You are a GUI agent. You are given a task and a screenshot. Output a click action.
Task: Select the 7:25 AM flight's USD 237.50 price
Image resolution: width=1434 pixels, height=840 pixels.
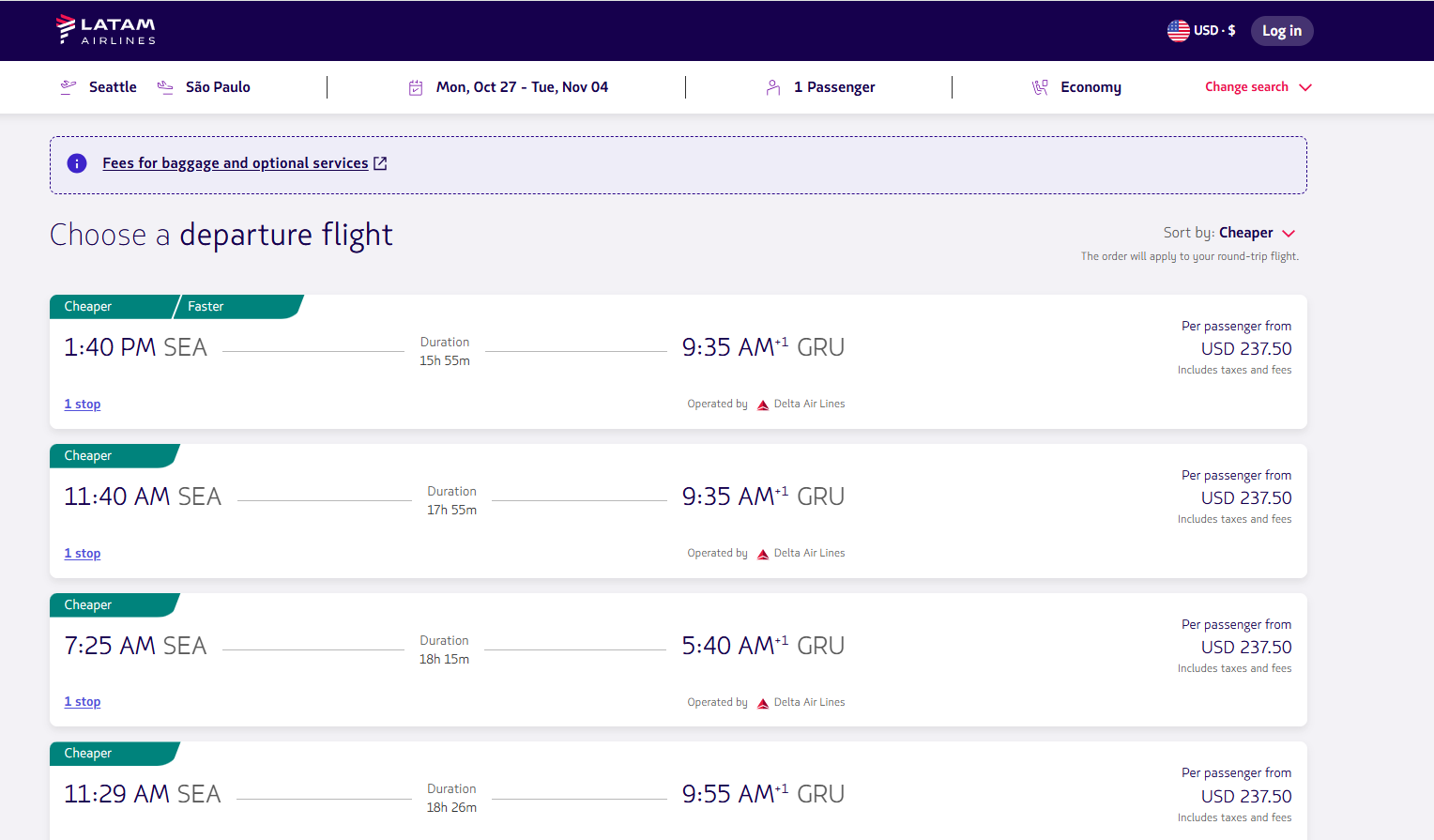click(x=1245, y=648)
